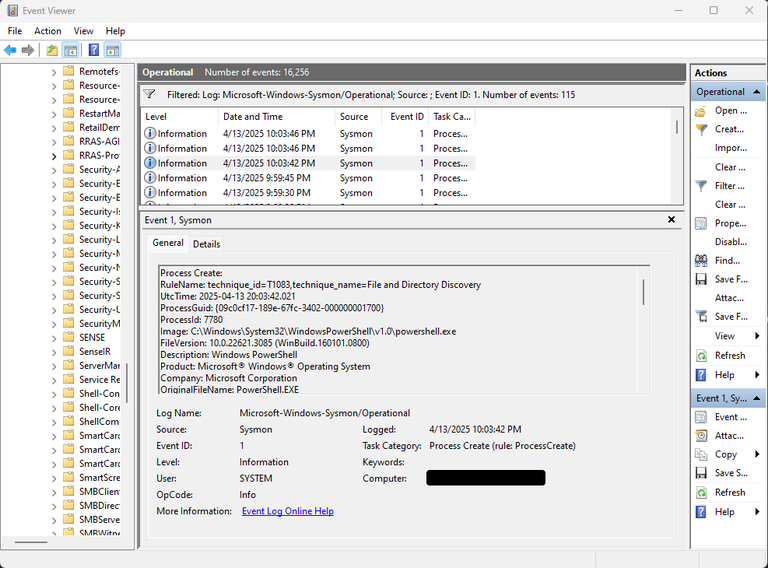Select the 9:59:30 PM Sysmon event row
Image resolution: width=768 pixels, height=568 pixels.
[x=309, y=193]
